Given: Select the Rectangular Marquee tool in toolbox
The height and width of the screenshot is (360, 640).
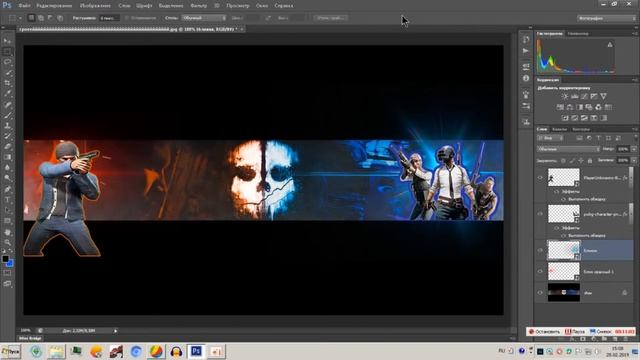Looking at the screenshot, I should tap(7, 51).
